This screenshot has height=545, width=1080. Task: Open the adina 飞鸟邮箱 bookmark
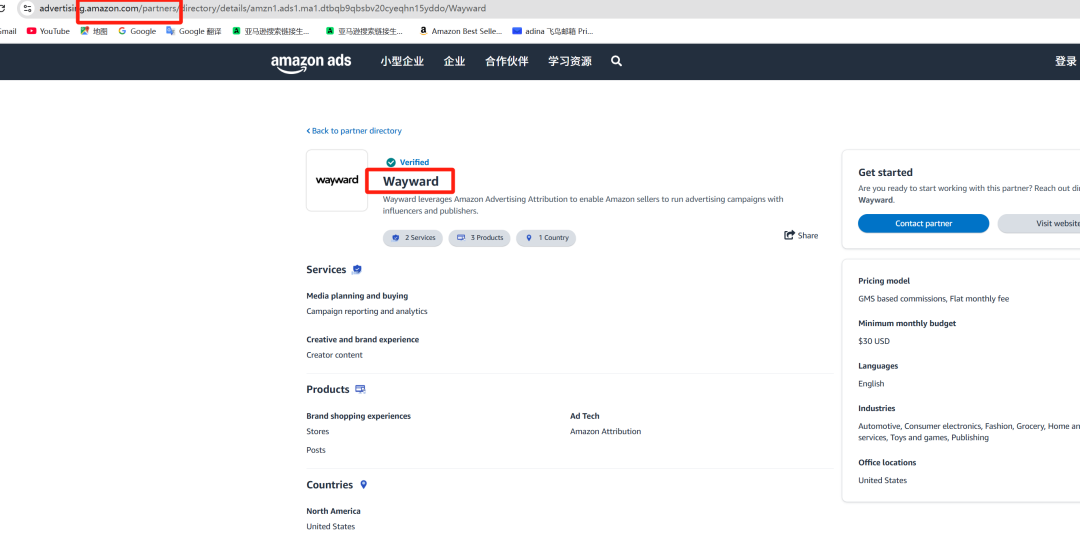[552, 31]
